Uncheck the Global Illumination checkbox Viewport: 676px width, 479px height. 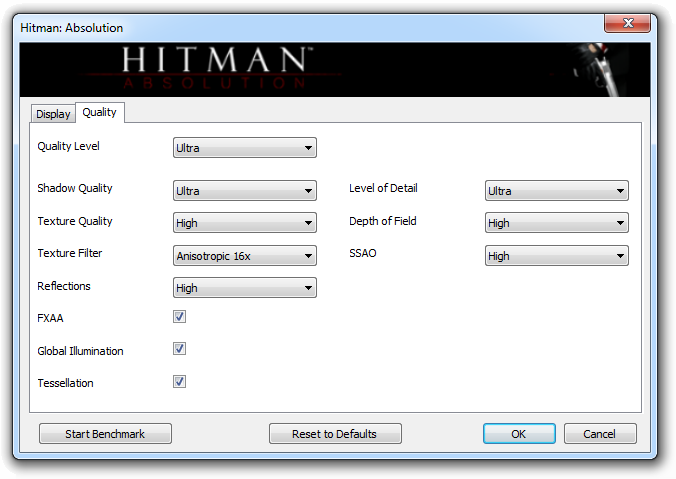click(x=179, y=348)
